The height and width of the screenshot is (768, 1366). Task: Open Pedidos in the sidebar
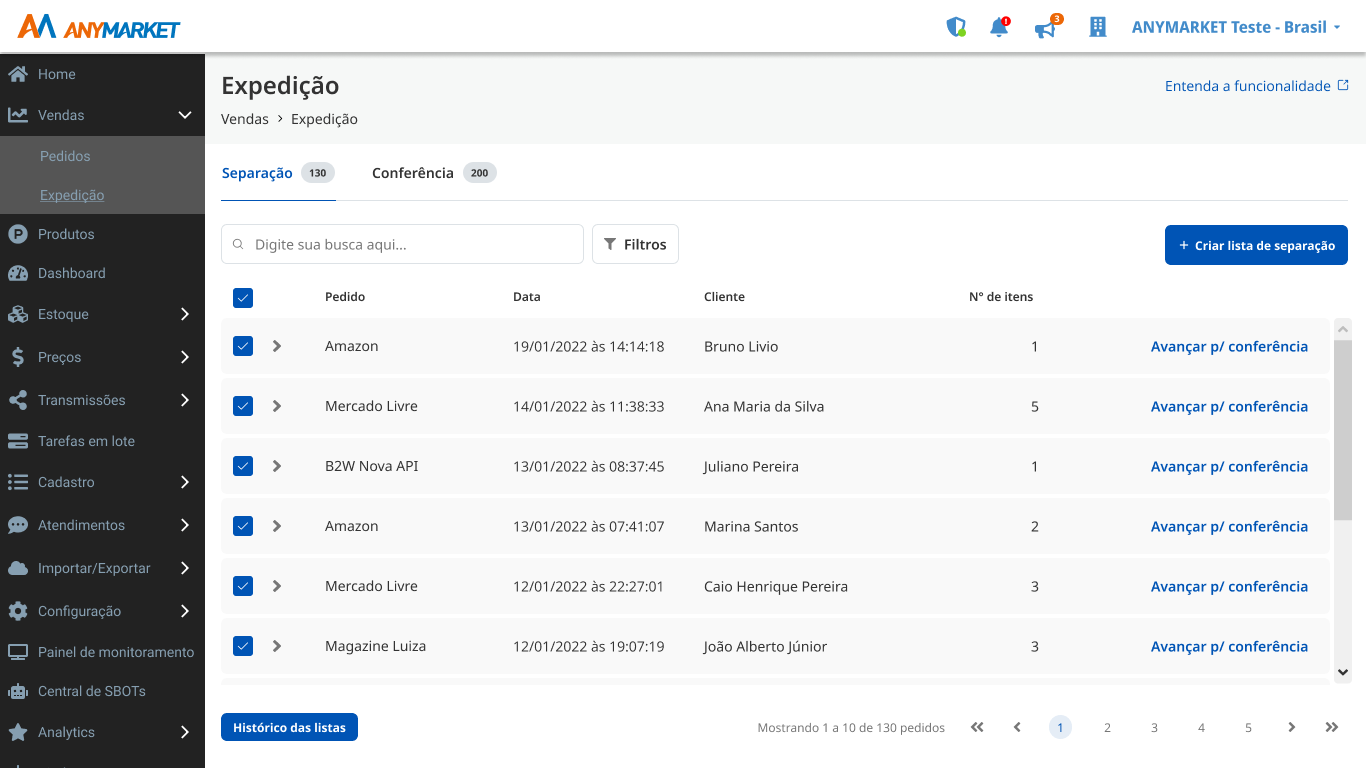coord(65,156)
